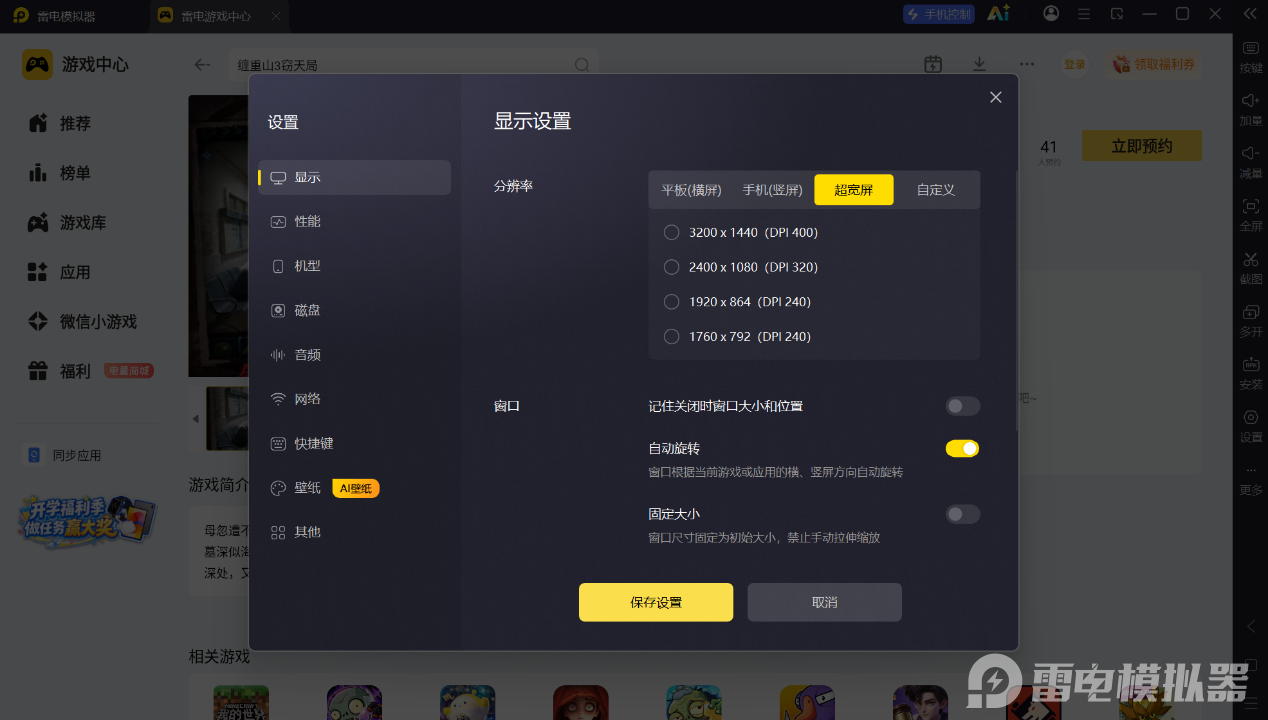Open the 磁盘 disk settings section

tap(354, 310)
